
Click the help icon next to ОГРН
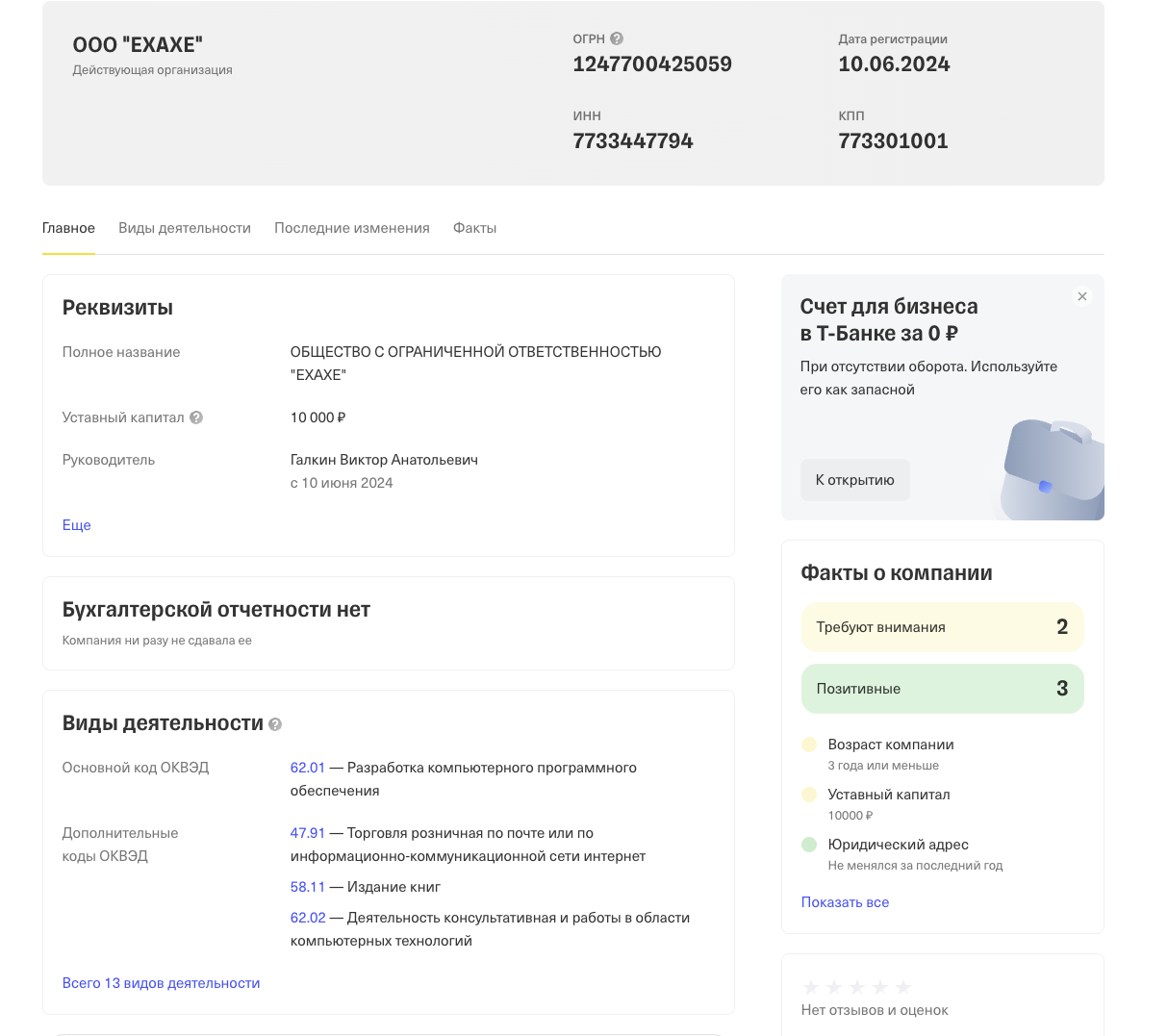coord(617,39)
